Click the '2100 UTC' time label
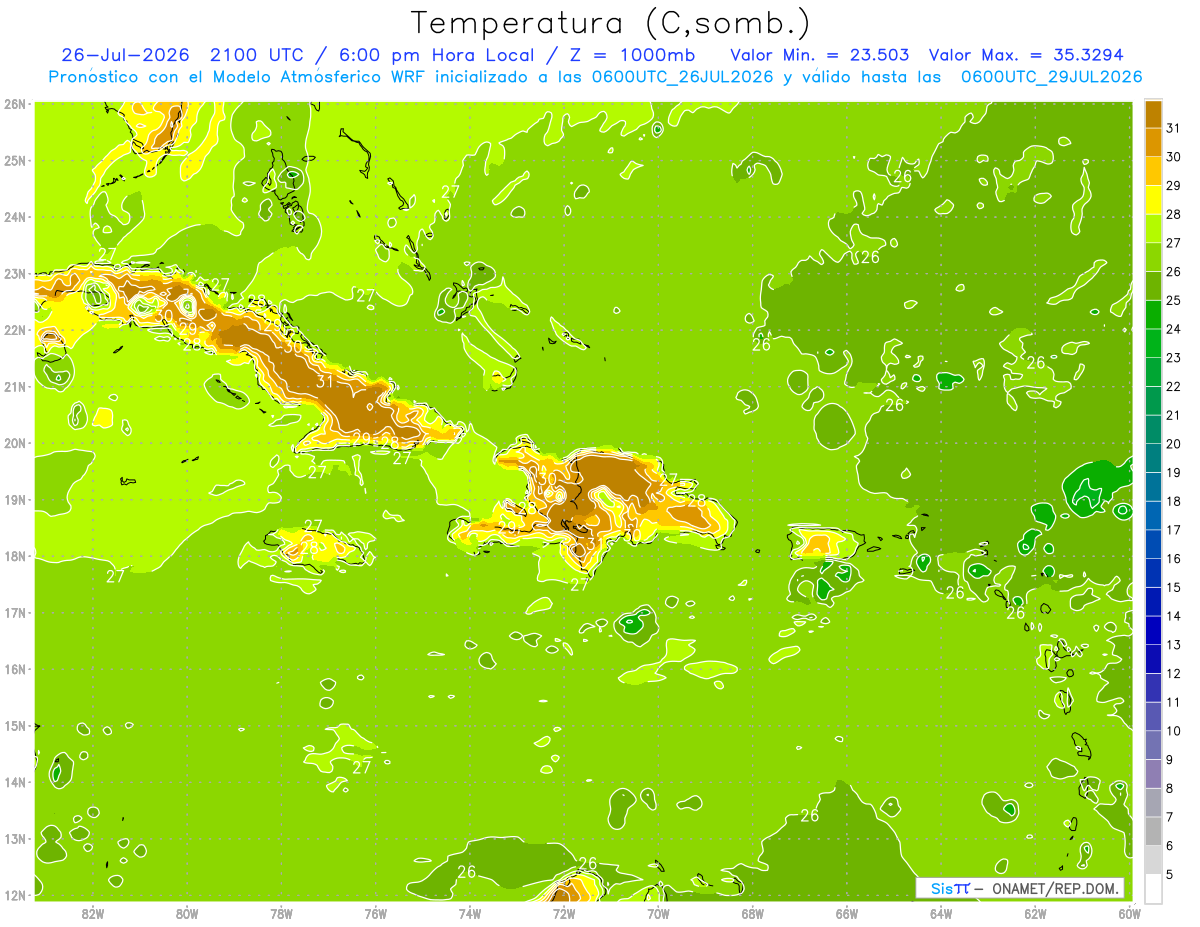Image resolution: width=1200 pixels, height=927 pixels. (258, 55)
